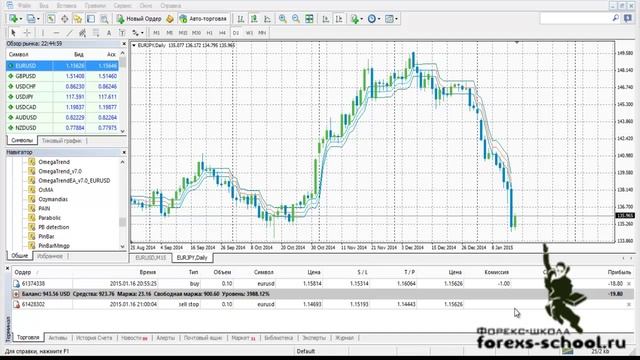Switch timeframe to W1

coord(249,33)
